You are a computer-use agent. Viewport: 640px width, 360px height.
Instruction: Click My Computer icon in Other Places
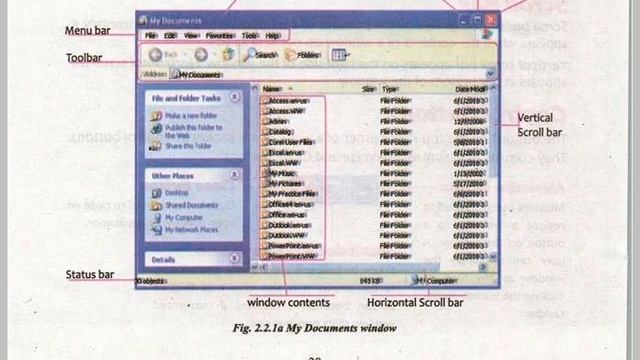pos(157,218)
